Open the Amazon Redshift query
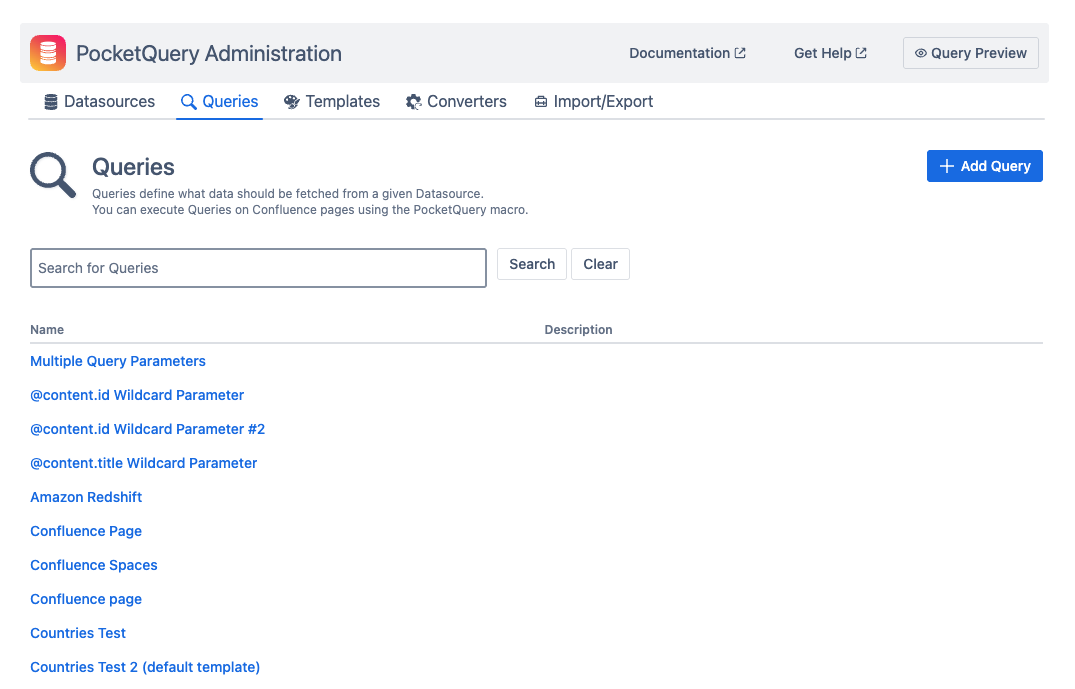 coord(86,497)
